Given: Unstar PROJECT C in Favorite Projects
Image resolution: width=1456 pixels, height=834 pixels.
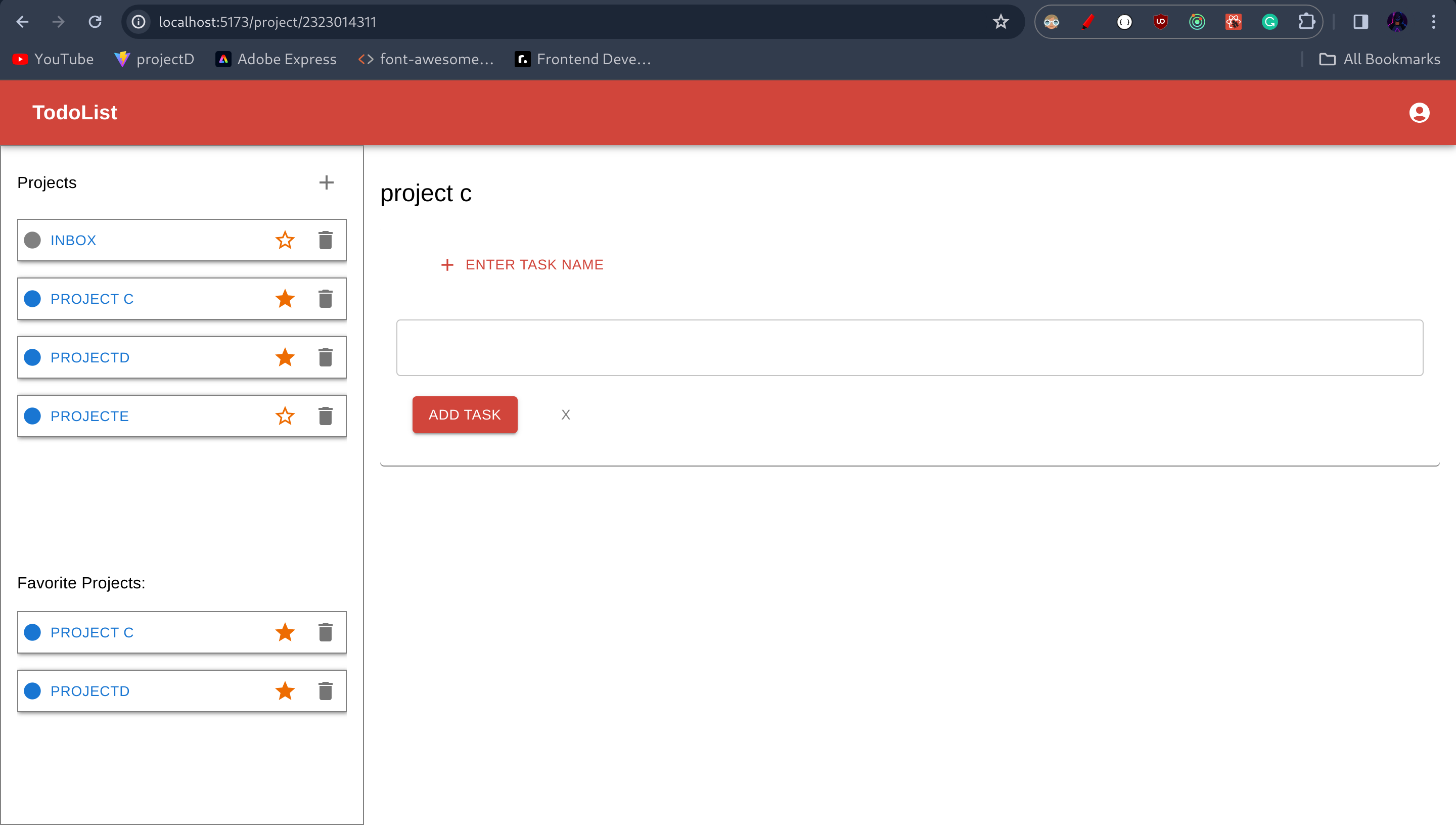Looking at the screenshot, I should (285, 632).
